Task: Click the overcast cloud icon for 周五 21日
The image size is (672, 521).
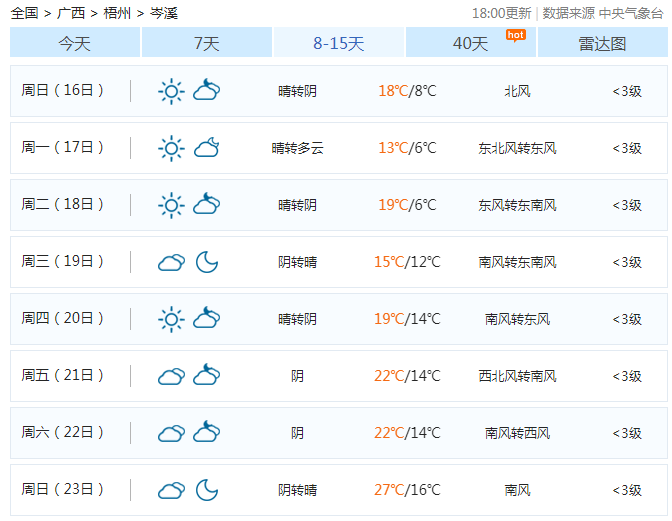Action: coord(171,377)
